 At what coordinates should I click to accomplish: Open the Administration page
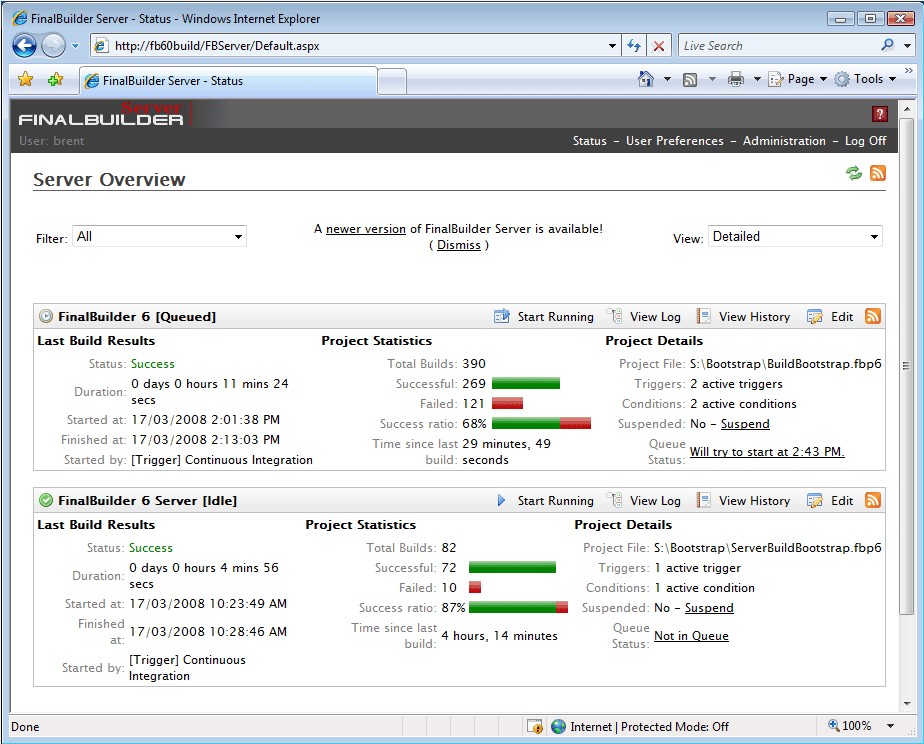point(784,141)
